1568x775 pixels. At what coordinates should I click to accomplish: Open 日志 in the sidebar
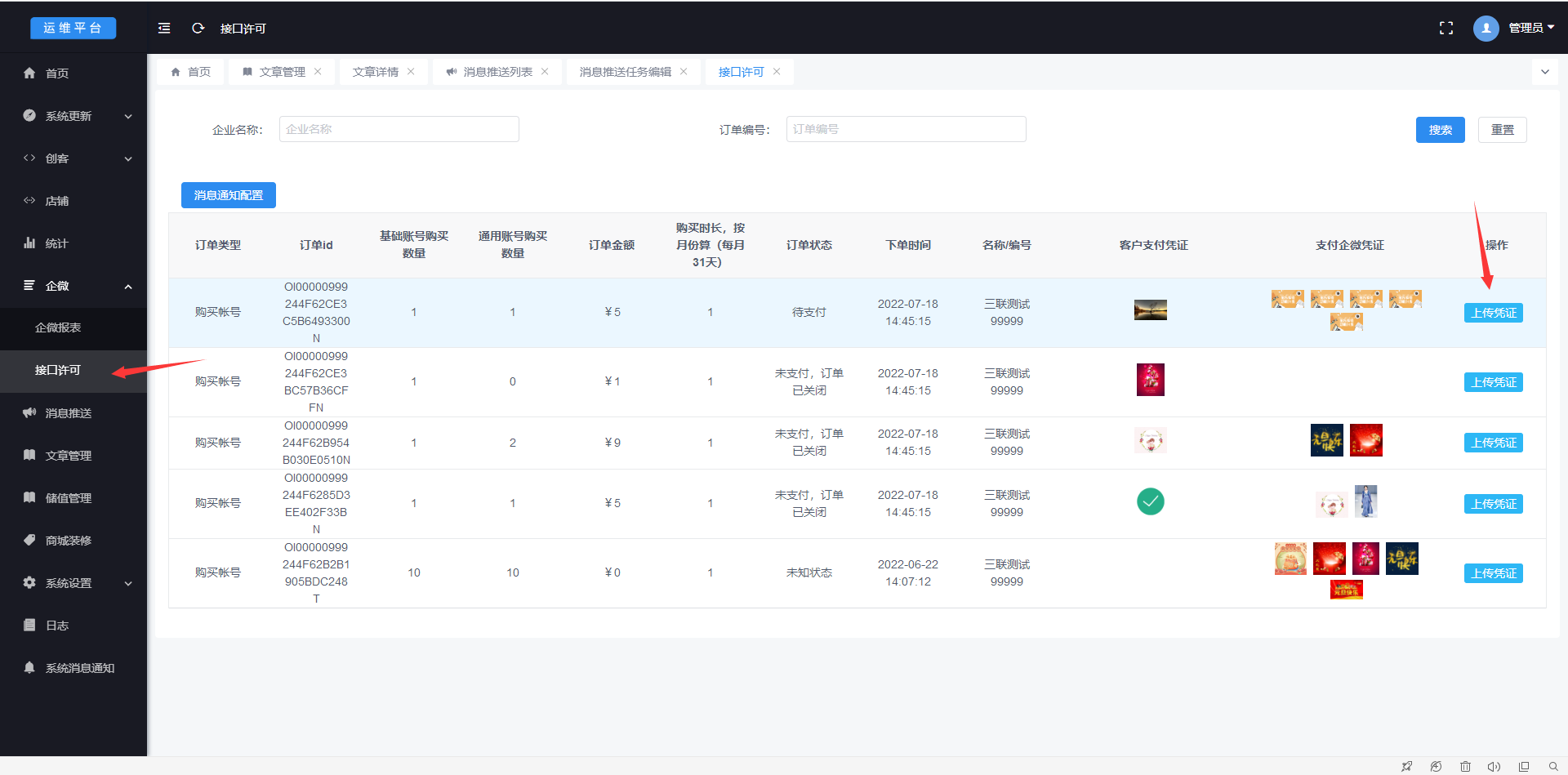(57, 626)
